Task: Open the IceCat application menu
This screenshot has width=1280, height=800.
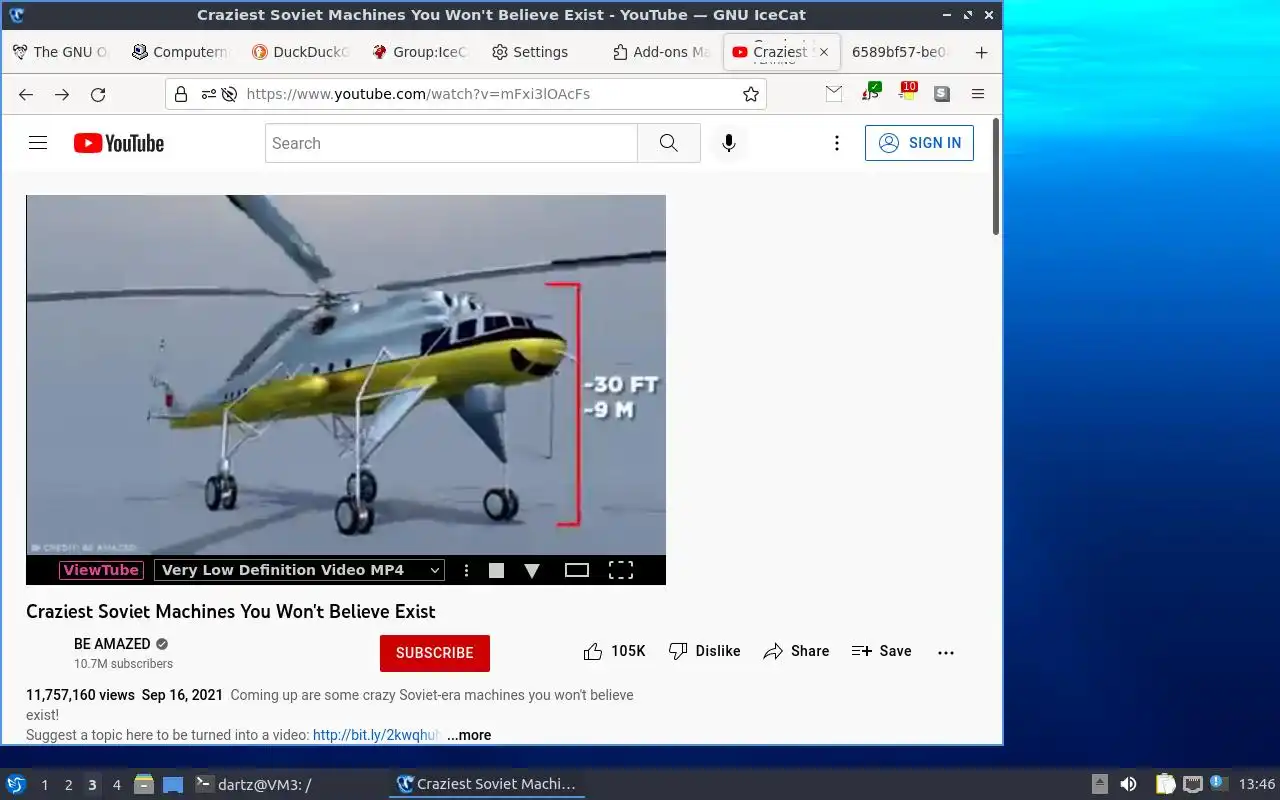Action: (x=978, y=94)
